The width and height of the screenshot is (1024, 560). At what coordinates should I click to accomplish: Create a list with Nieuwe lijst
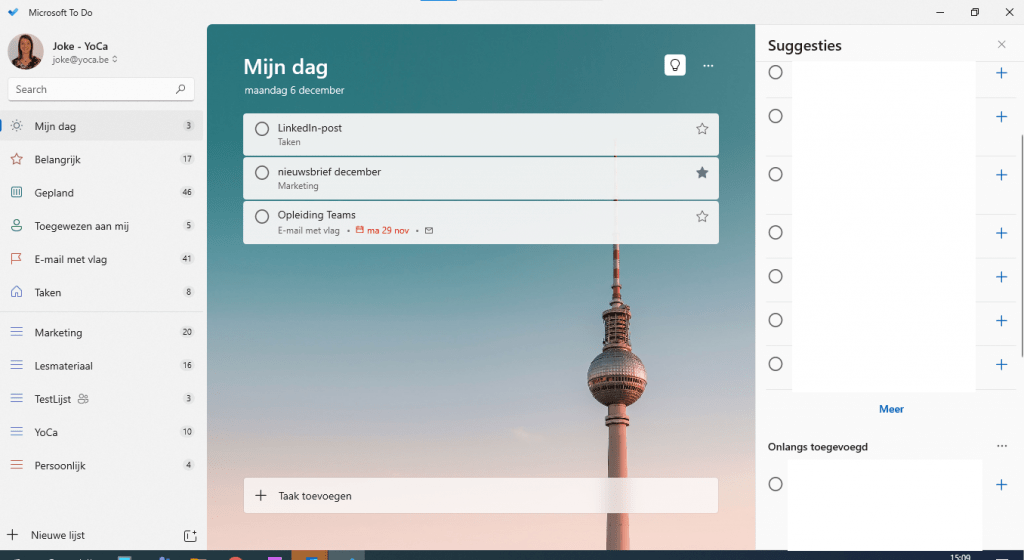pos(57,535)
